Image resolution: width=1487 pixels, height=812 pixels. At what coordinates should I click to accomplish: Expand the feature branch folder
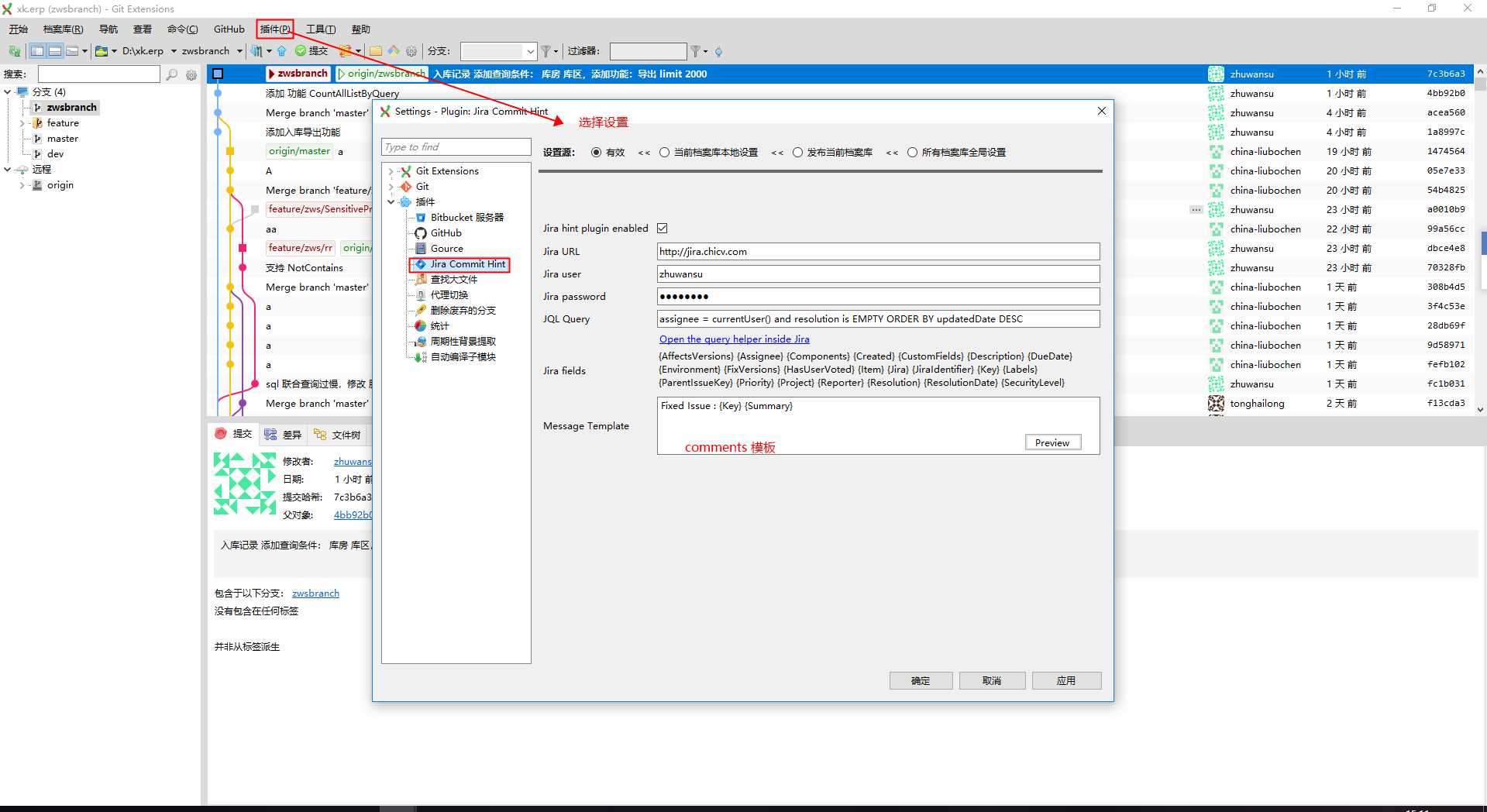point(22,123)
